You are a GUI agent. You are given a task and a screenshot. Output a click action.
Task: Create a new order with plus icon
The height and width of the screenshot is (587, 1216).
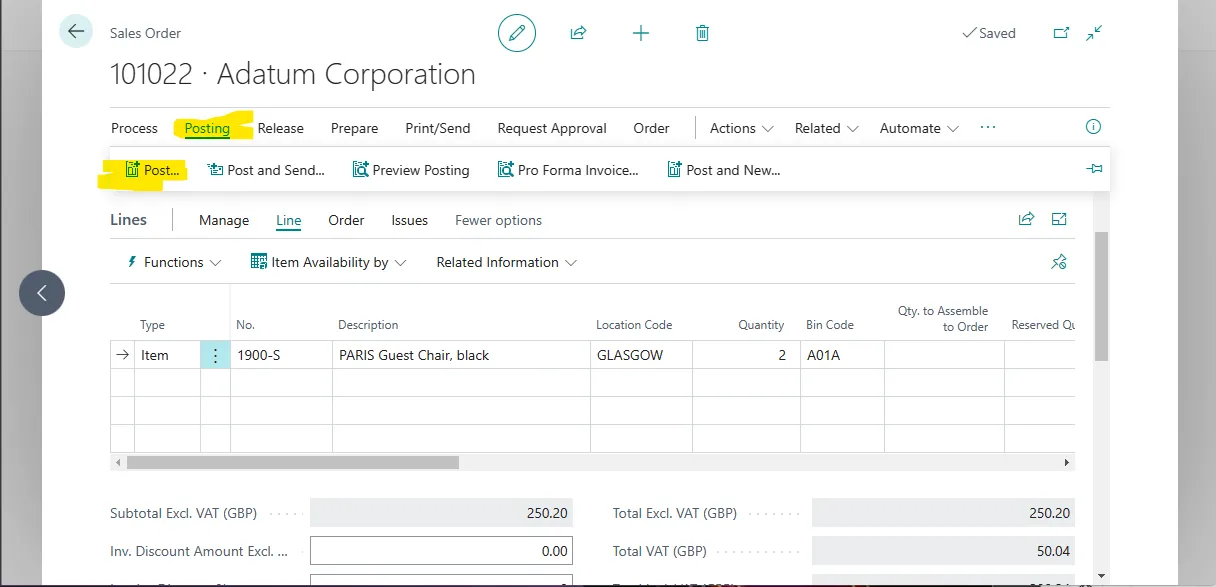pyautogui.click(x=641, y=33)
